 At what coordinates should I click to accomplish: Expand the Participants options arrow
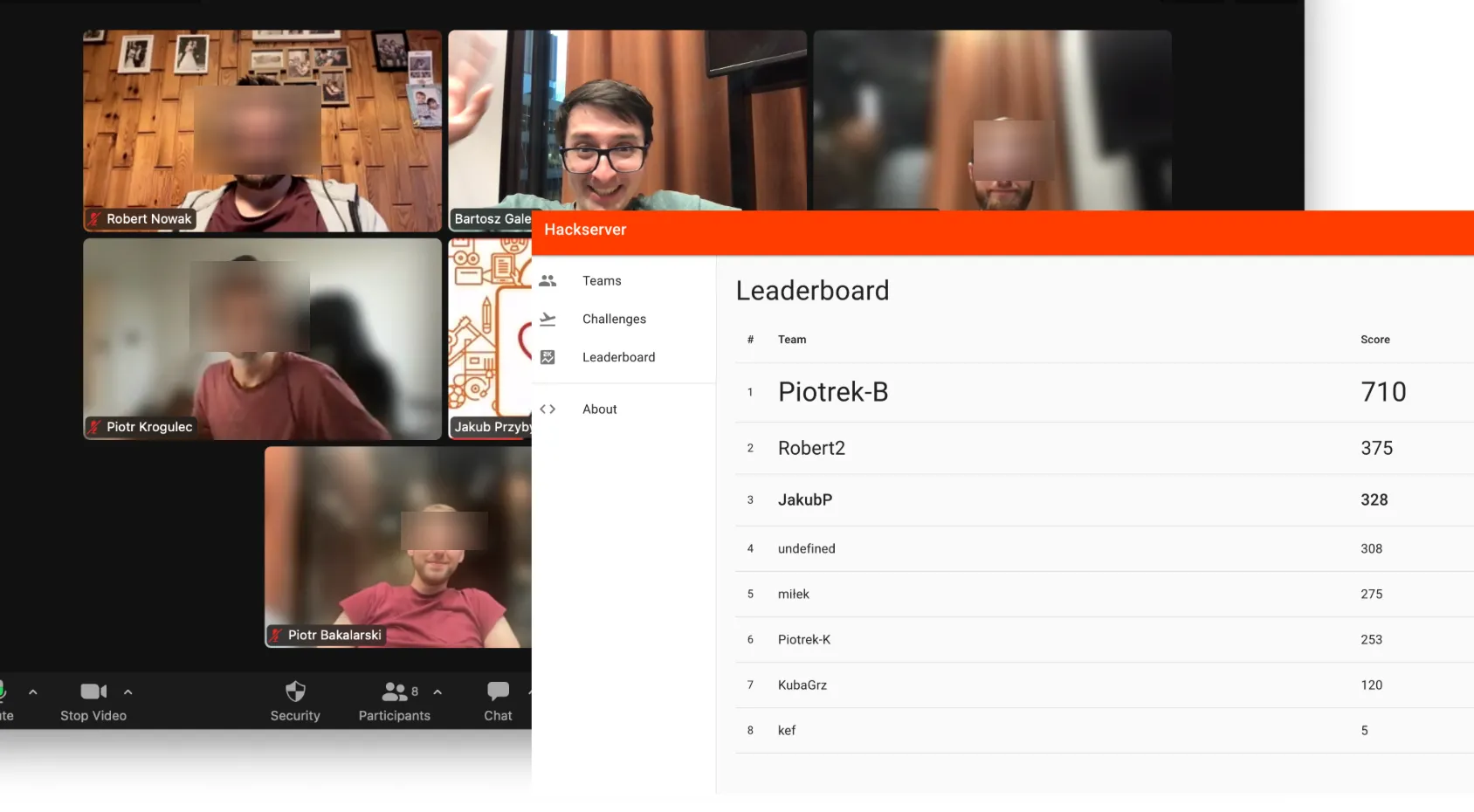(437, 692)
